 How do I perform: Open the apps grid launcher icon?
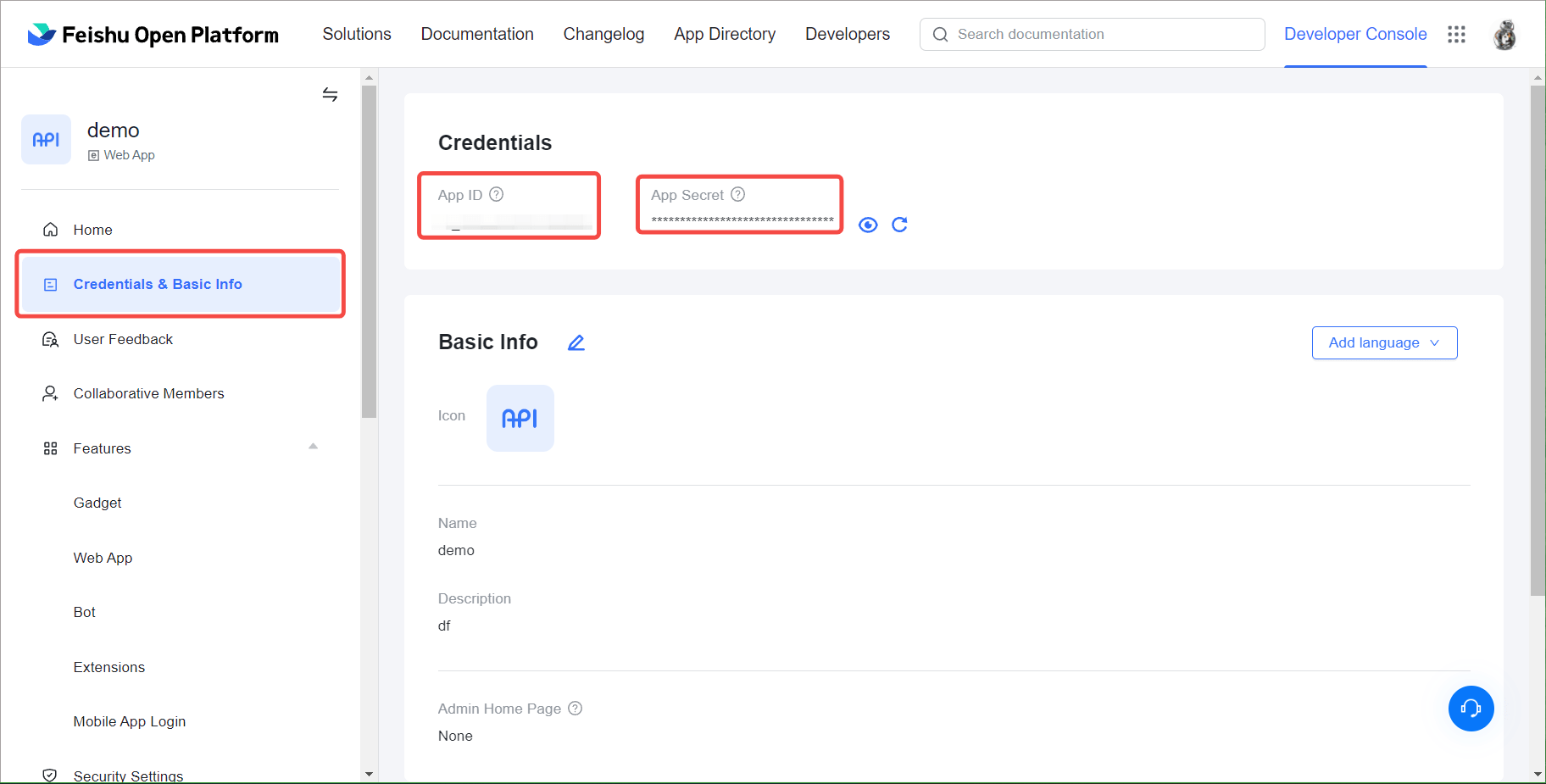[1456, 34]
